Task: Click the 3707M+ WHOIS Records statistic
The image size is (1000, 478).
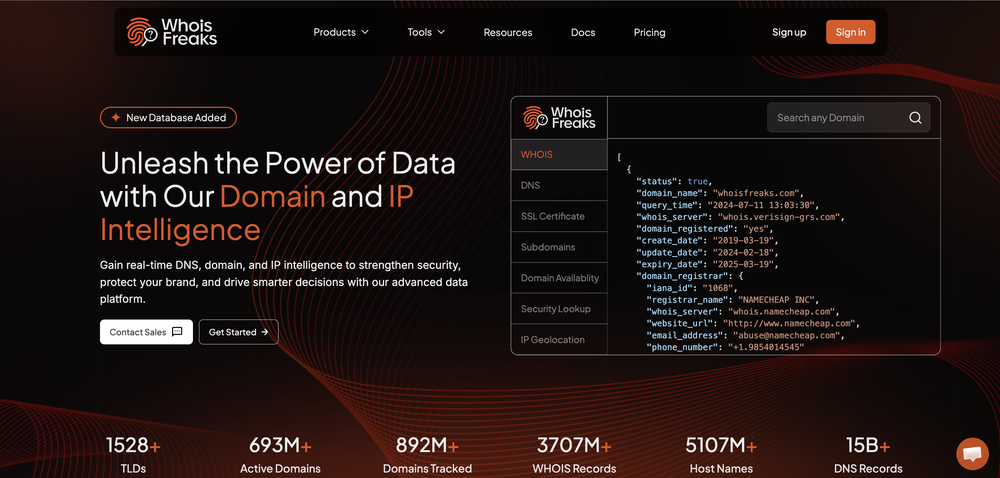Action: (574, 455)
